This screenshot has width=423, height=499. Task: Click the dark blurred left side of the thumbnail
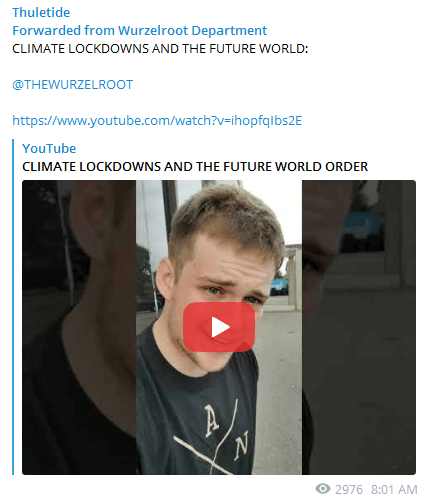tap(79, 327)
